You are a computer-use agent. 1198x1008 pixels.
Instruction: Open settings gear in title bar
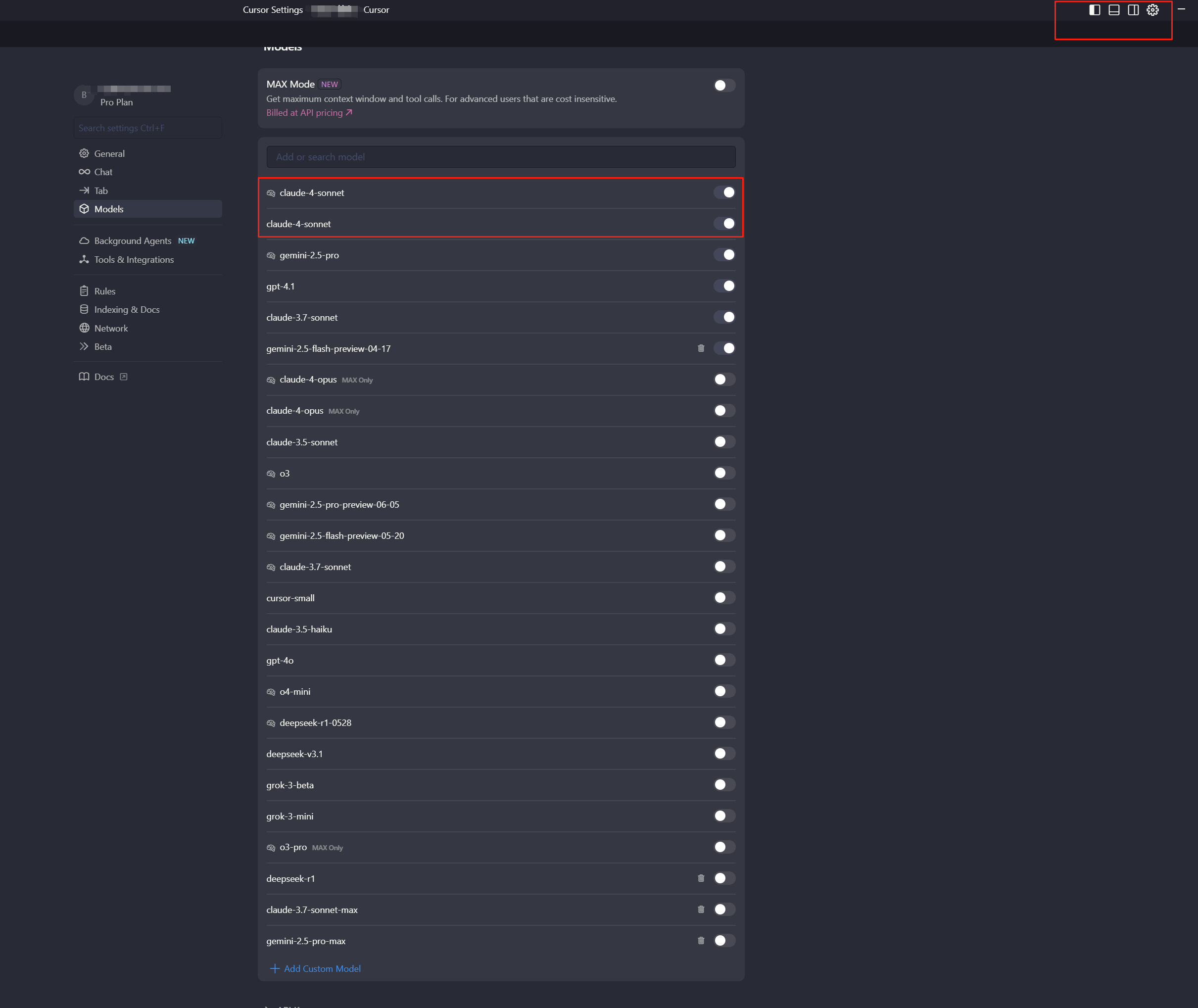(1152, 10)
